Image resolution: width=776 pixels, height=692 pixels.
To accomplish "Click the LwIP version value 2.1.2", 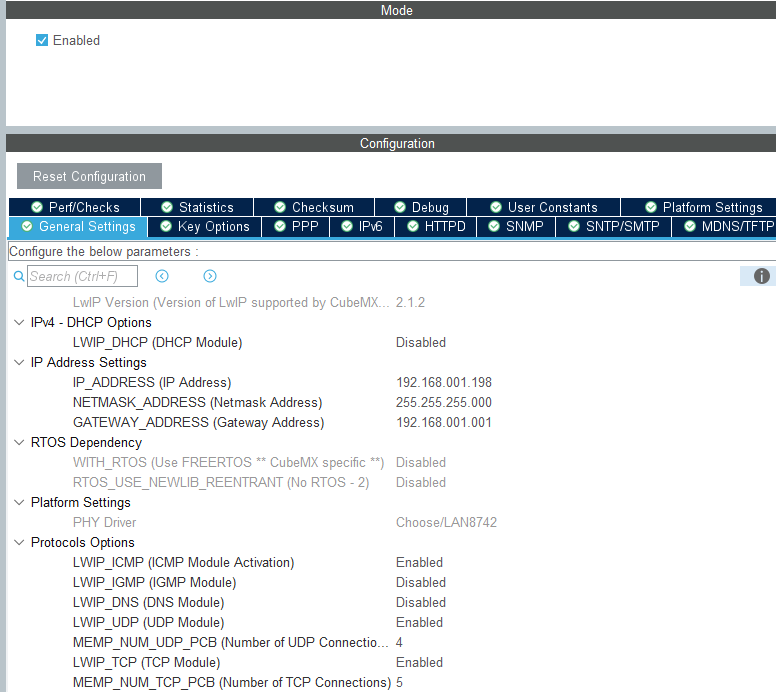I will (410, 302).
